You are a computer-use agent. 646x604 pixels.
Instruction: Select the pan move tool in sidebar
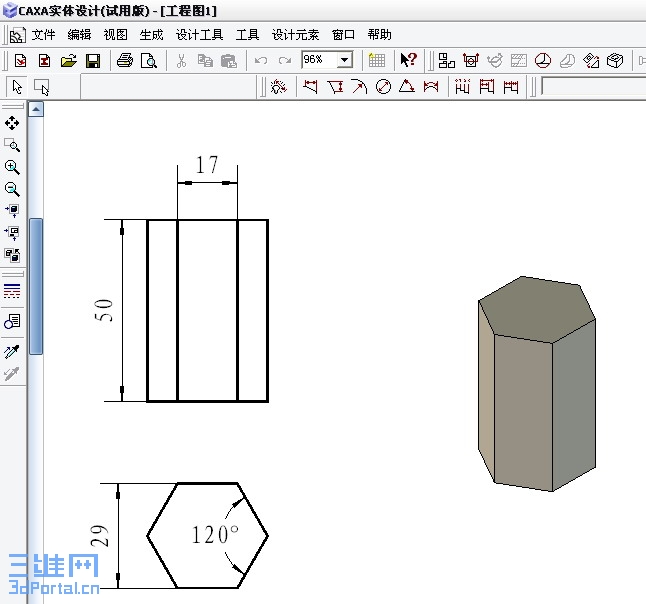(x=12, y=123)
